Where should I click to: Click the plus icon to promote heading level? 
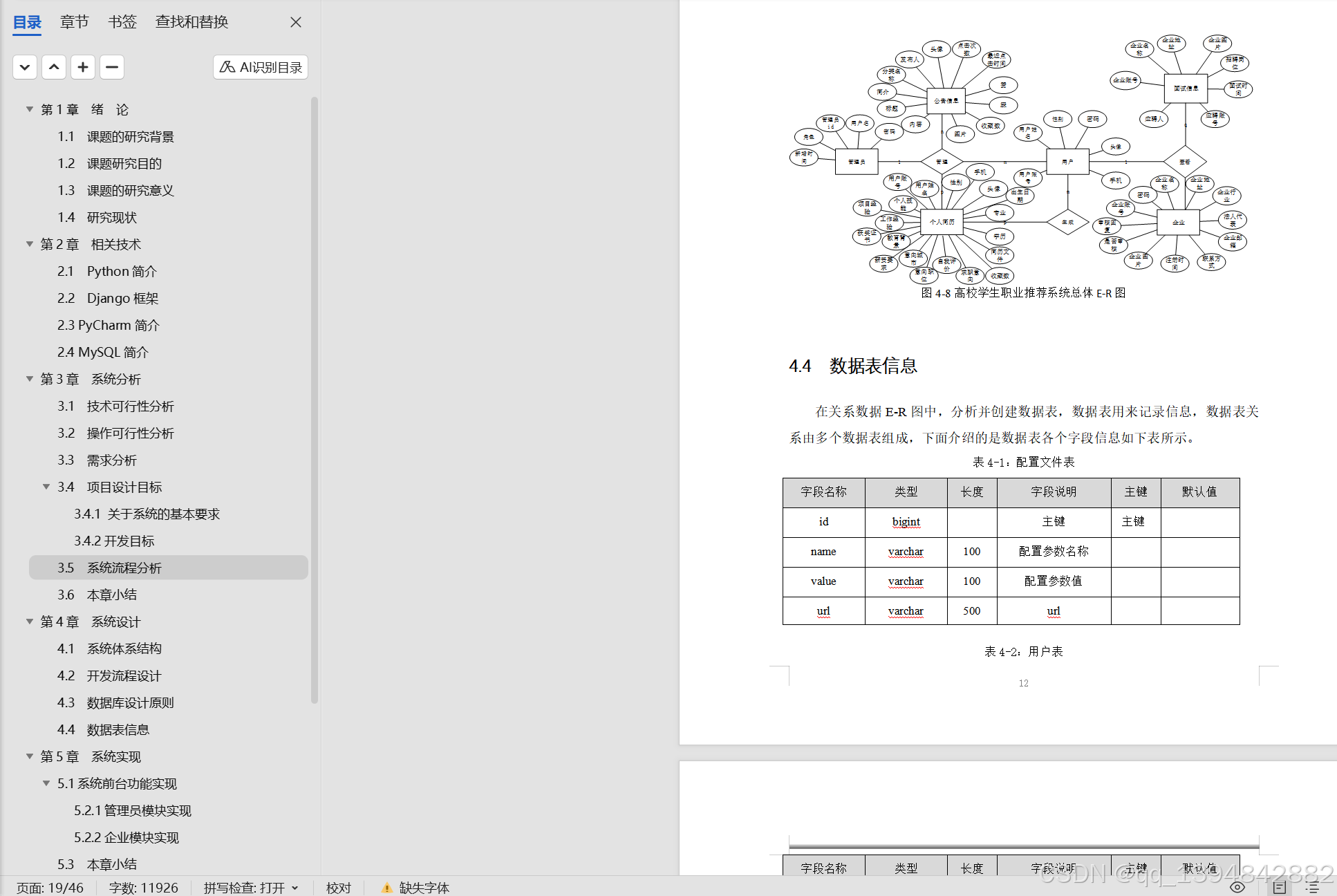tap(83, 67)
